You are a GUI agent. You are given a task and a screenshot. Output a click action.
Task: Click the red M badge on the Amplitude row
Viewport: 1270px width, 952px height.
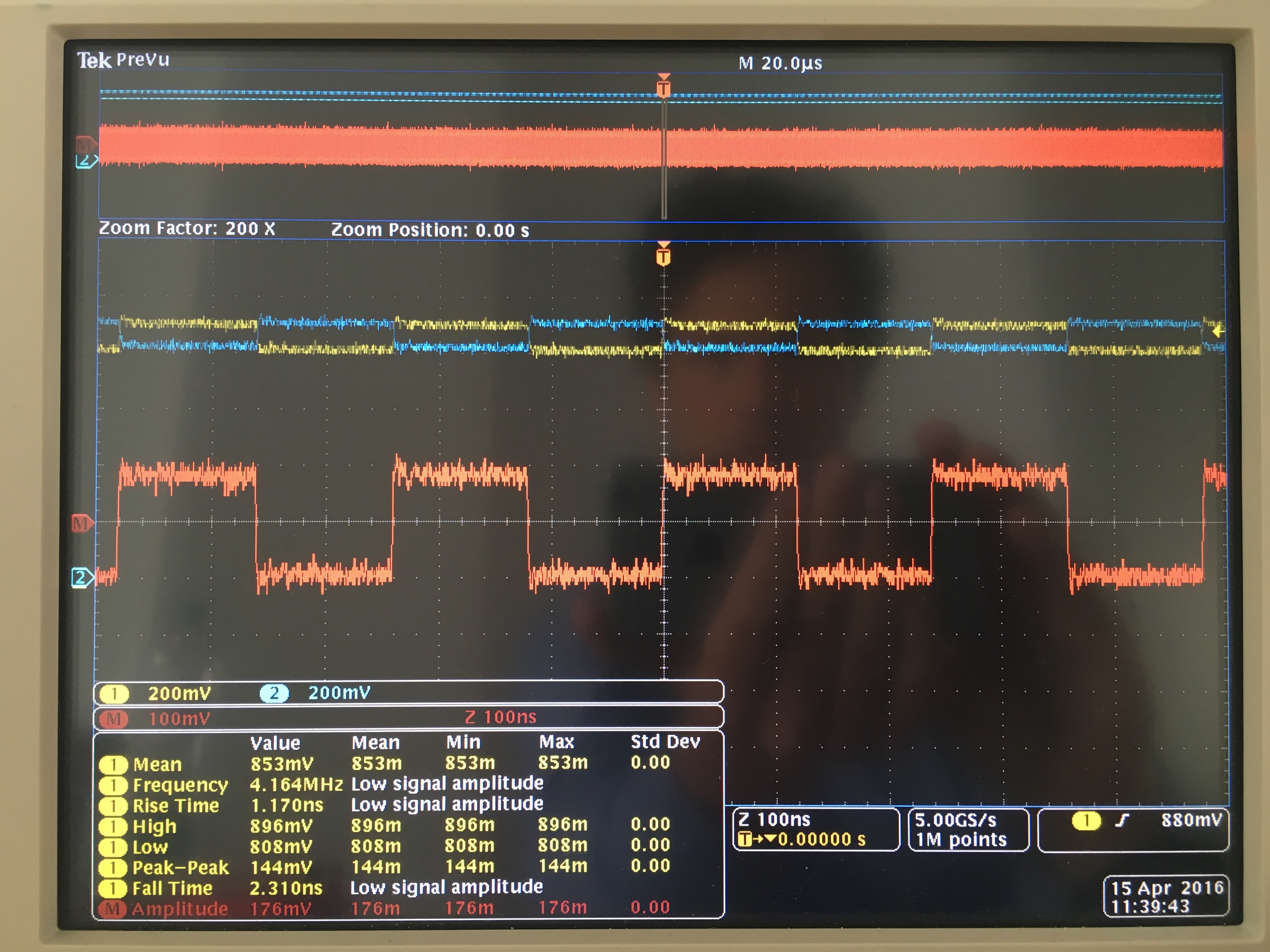[112, 909]
